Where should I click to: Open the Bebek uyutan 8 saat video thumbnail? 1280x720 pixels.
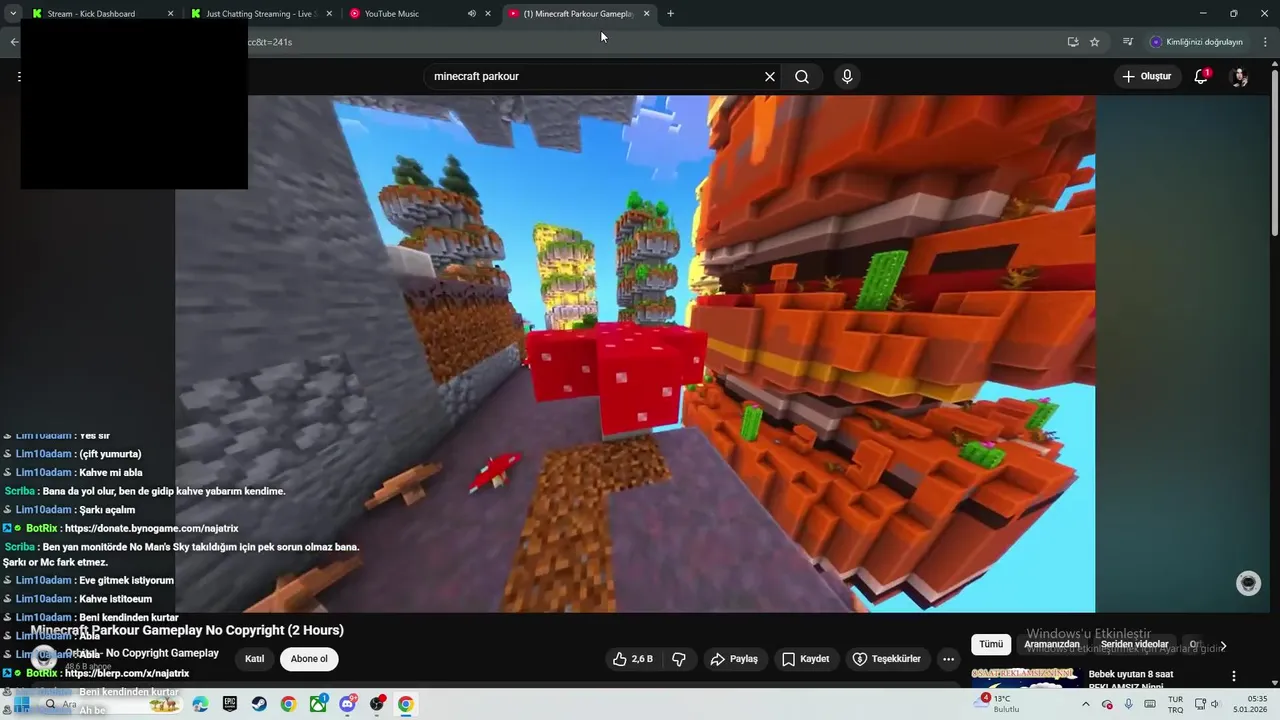(x=1026, y=677)
